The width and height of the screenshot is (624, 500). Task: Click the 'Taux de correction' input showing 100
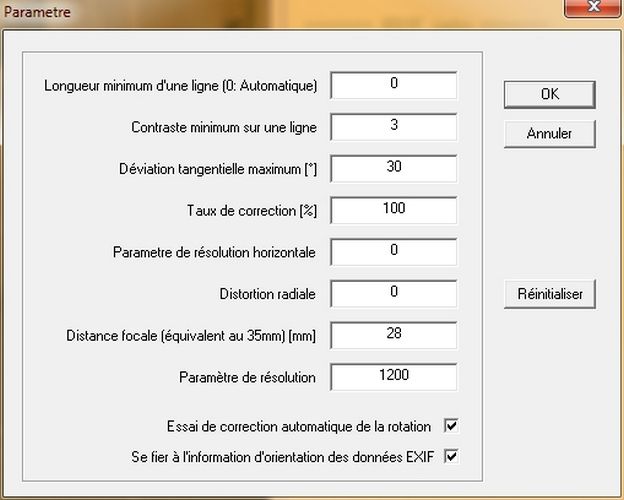coord(393,210)
